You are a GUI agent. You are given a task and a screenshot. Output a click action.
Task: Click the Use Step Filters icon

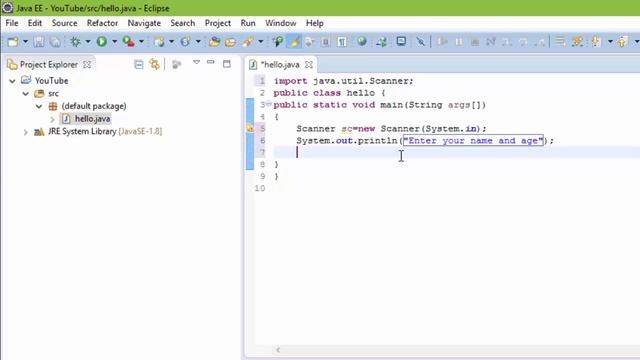[x=578, y=42]
